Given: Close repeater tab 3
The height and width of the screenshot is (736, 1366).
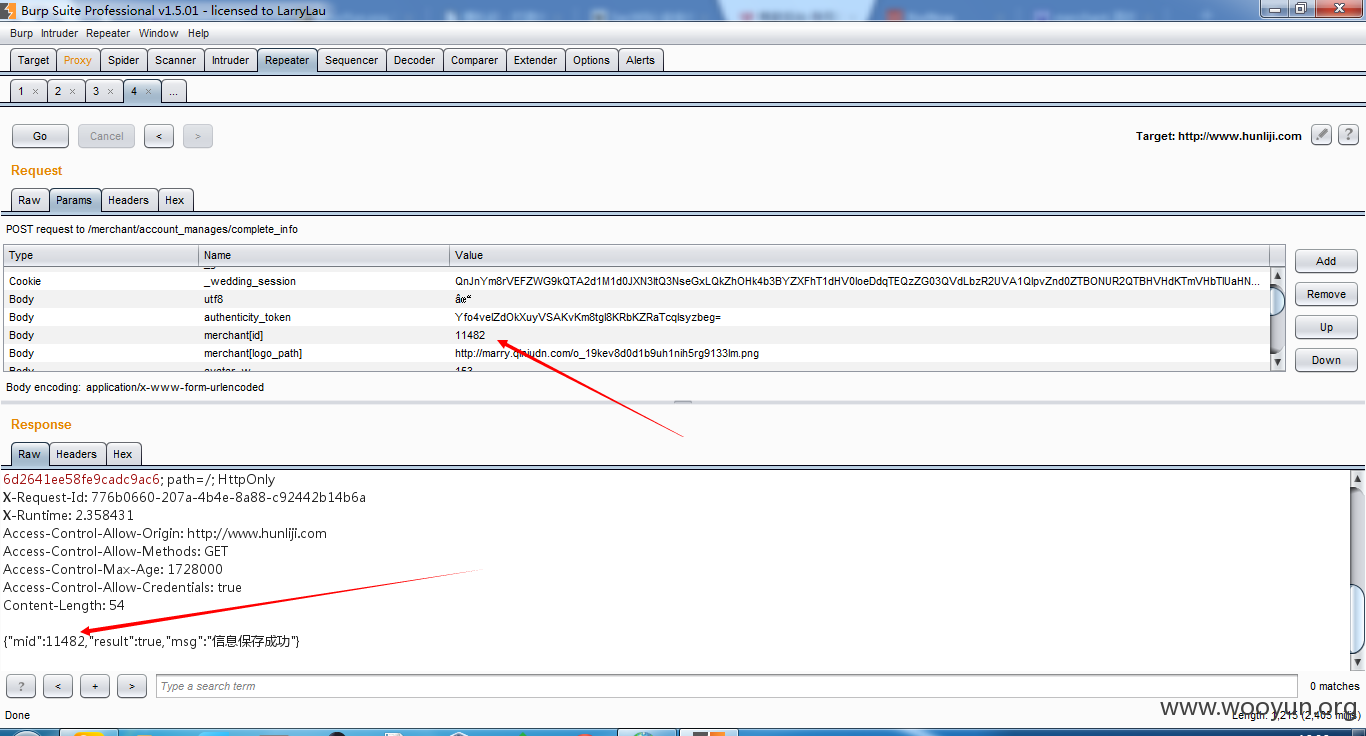Looking at the screenshot, I should tap(110, 91).
